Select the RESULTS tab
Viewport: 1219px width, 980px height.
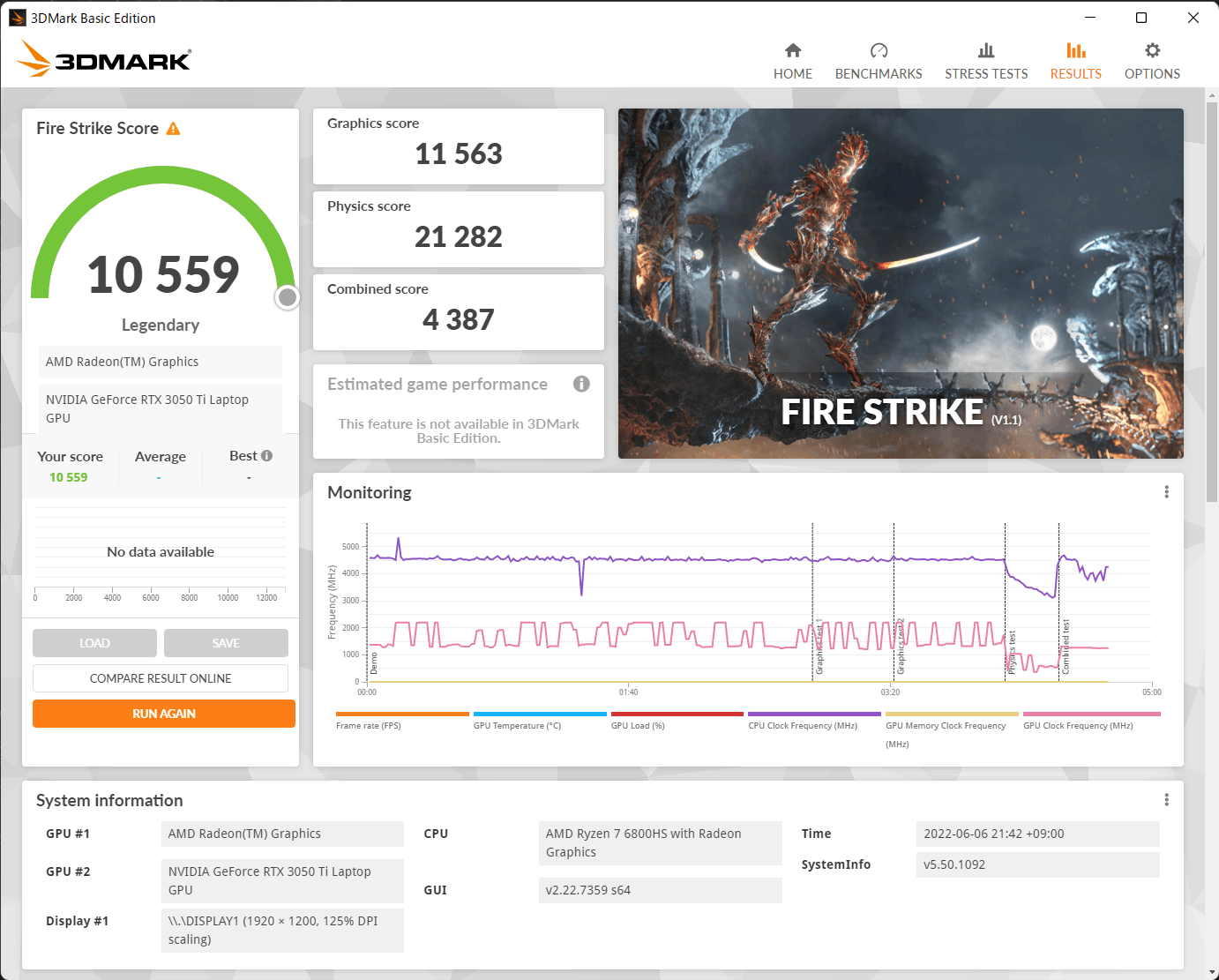click(x=1075, y=62)
